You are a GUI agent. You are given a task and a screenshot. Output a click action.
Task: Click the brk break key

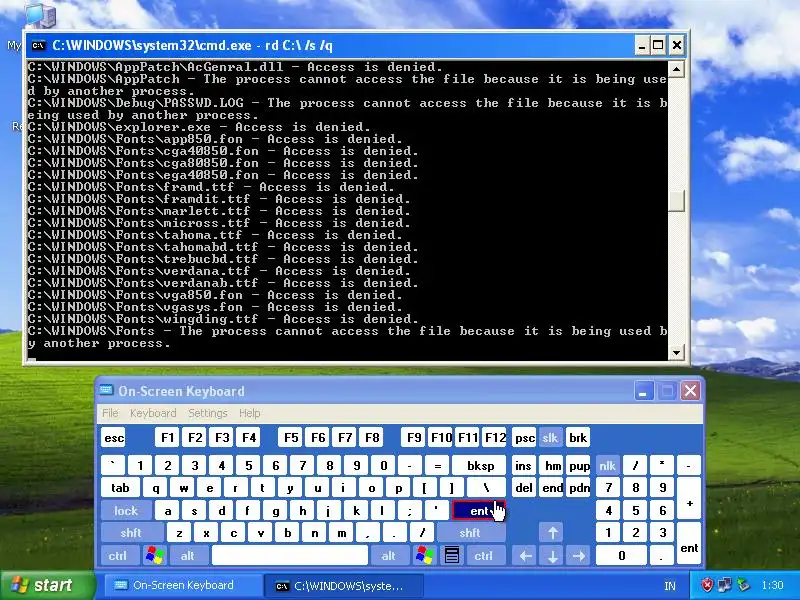(x=578, y=438)
